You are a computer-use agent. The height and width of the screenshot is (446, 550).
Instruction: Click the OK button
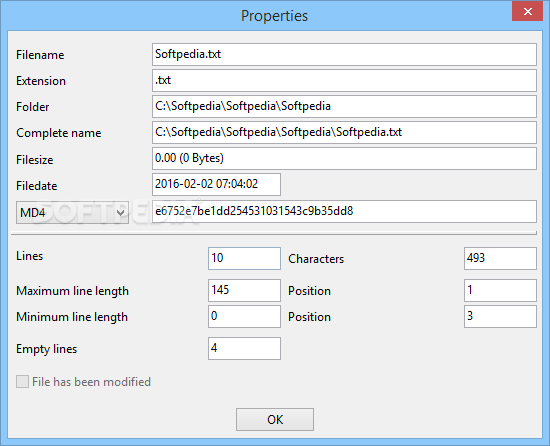[x=275, y=419]
